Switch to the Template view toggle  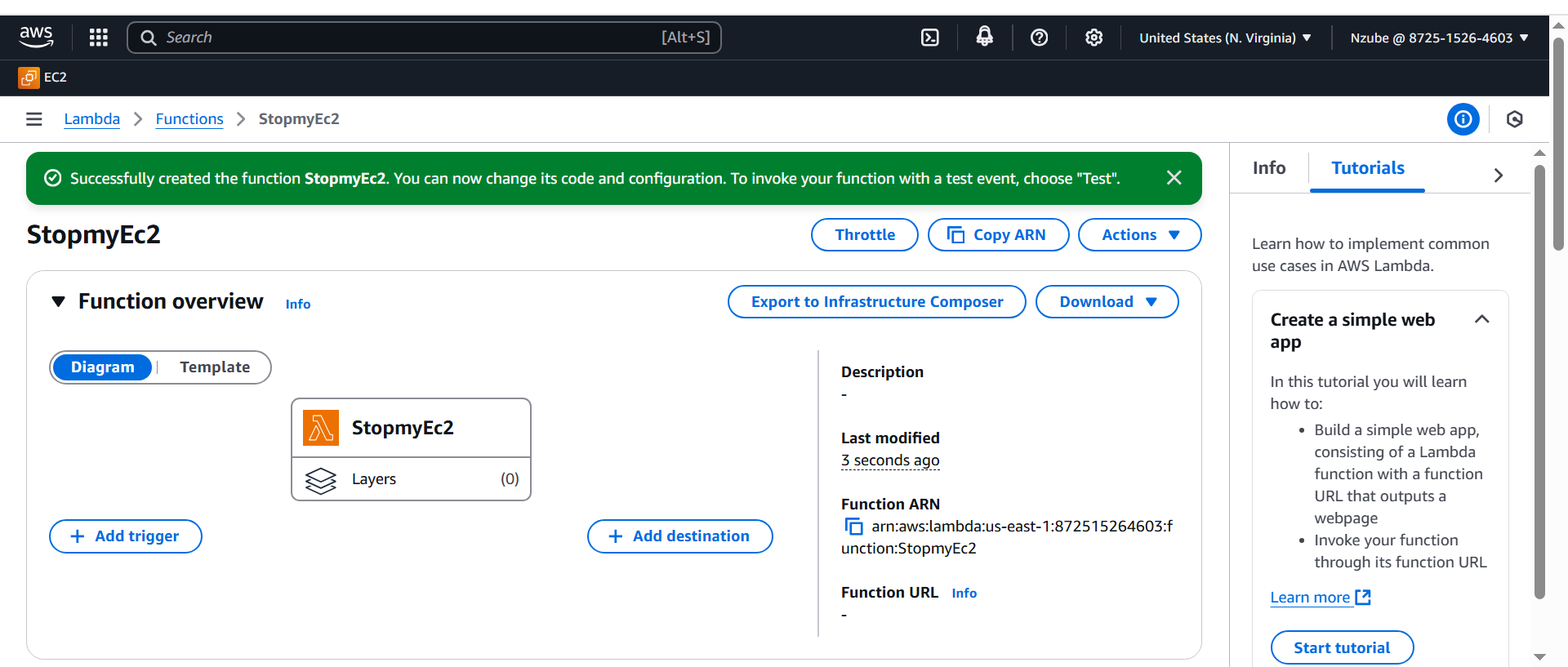click(x=215, y=367)
